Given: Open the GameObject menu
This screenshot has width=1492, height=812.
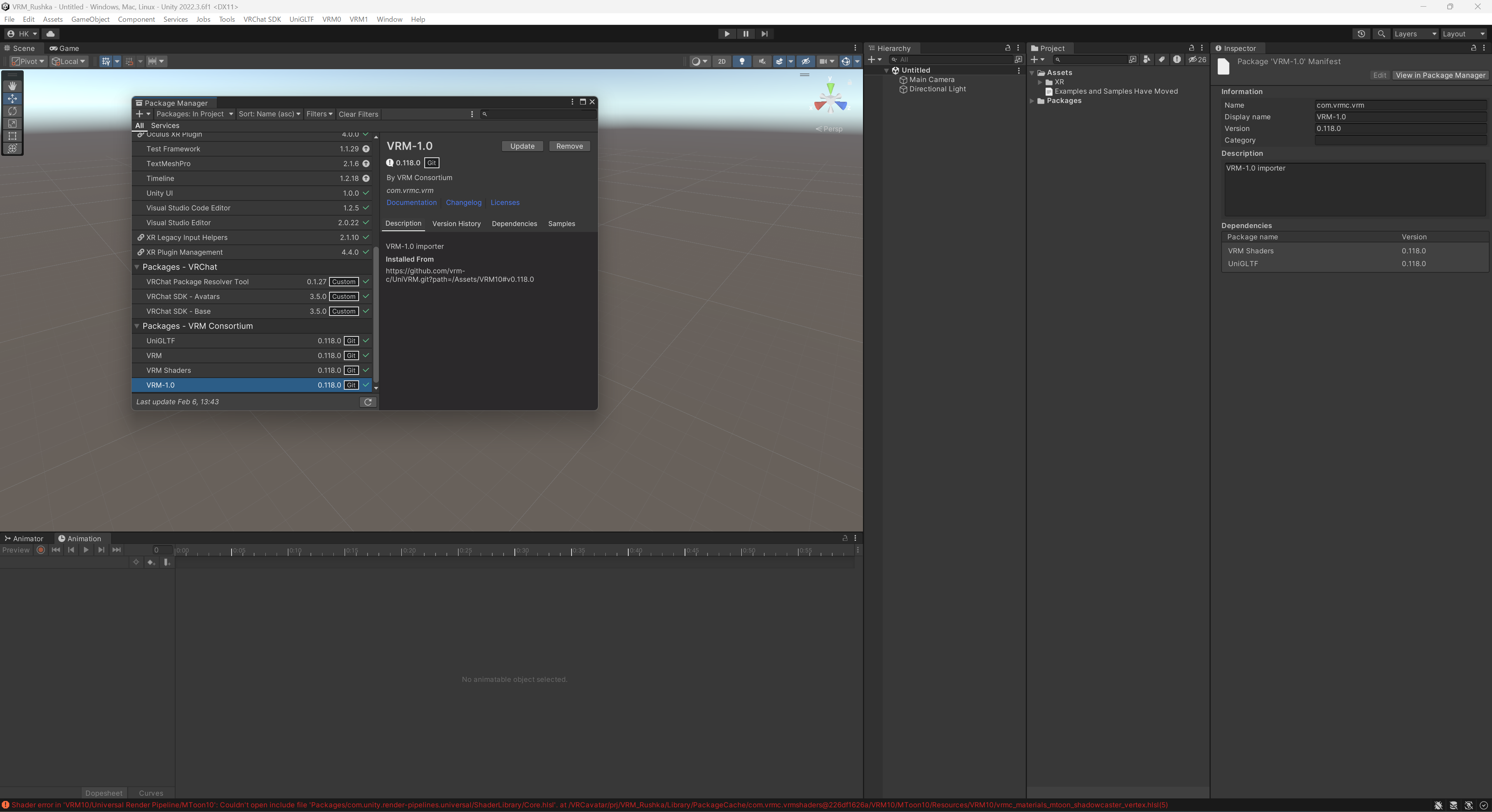Looking at the screenshot, I should point(91,19).
